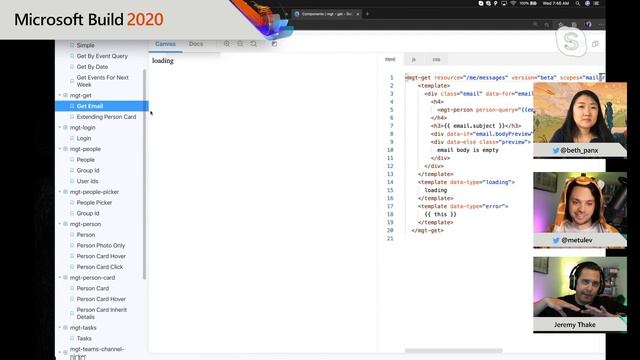
Task: Open the Person Card Click story
Action: tap(100, 267)
